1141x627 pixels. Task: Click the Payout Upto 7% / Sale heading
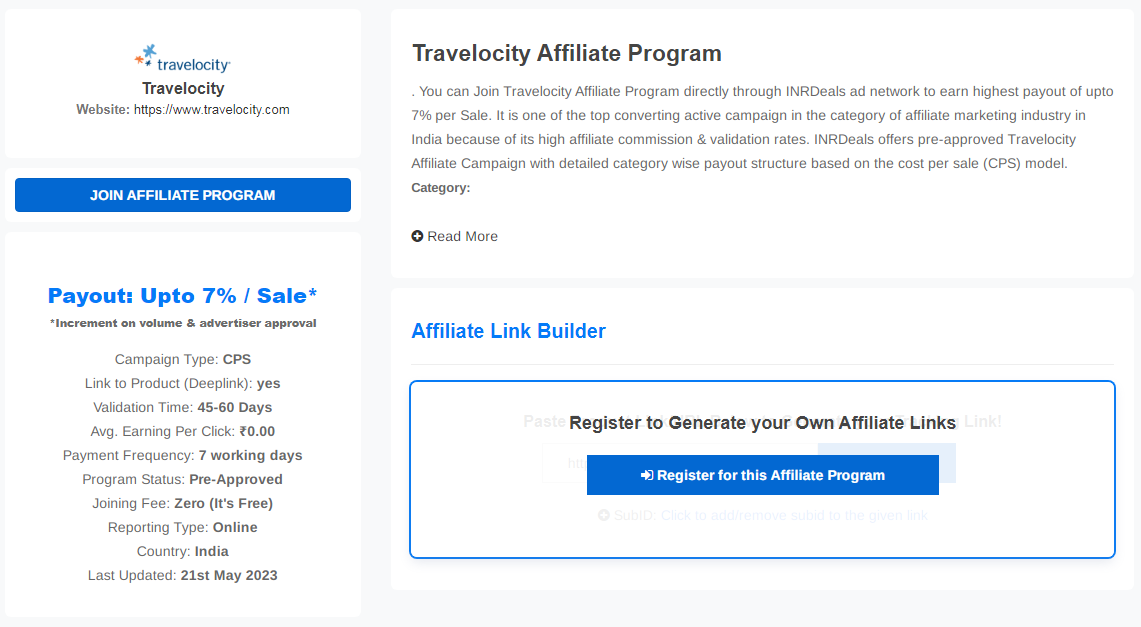[x=183, y=295]
